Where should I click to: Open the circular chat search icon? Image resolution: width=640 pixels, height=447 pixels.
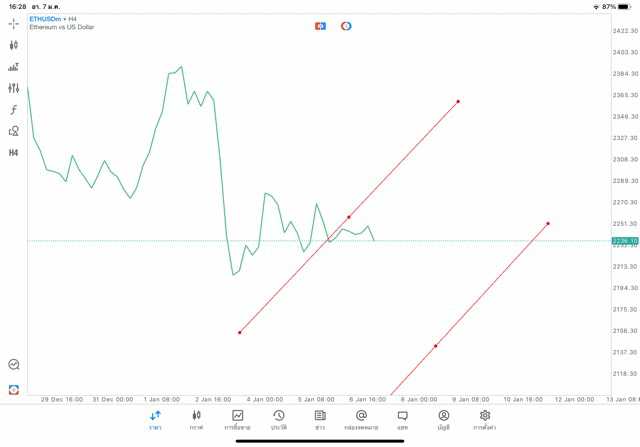pyautogui.click(x=14, y=365)
